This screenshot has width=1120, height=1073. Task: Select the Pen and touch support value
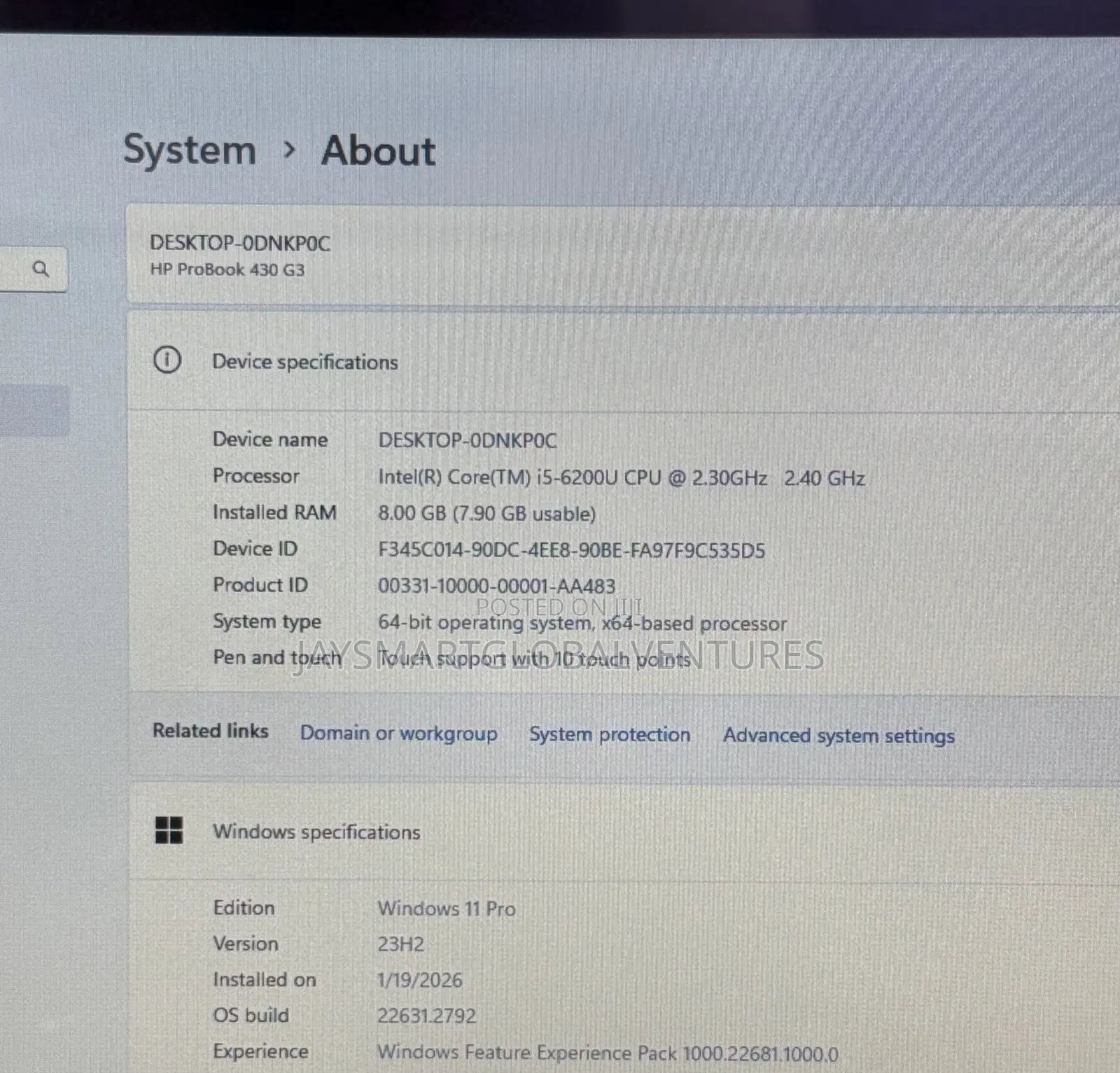click(x=534, y=659)
